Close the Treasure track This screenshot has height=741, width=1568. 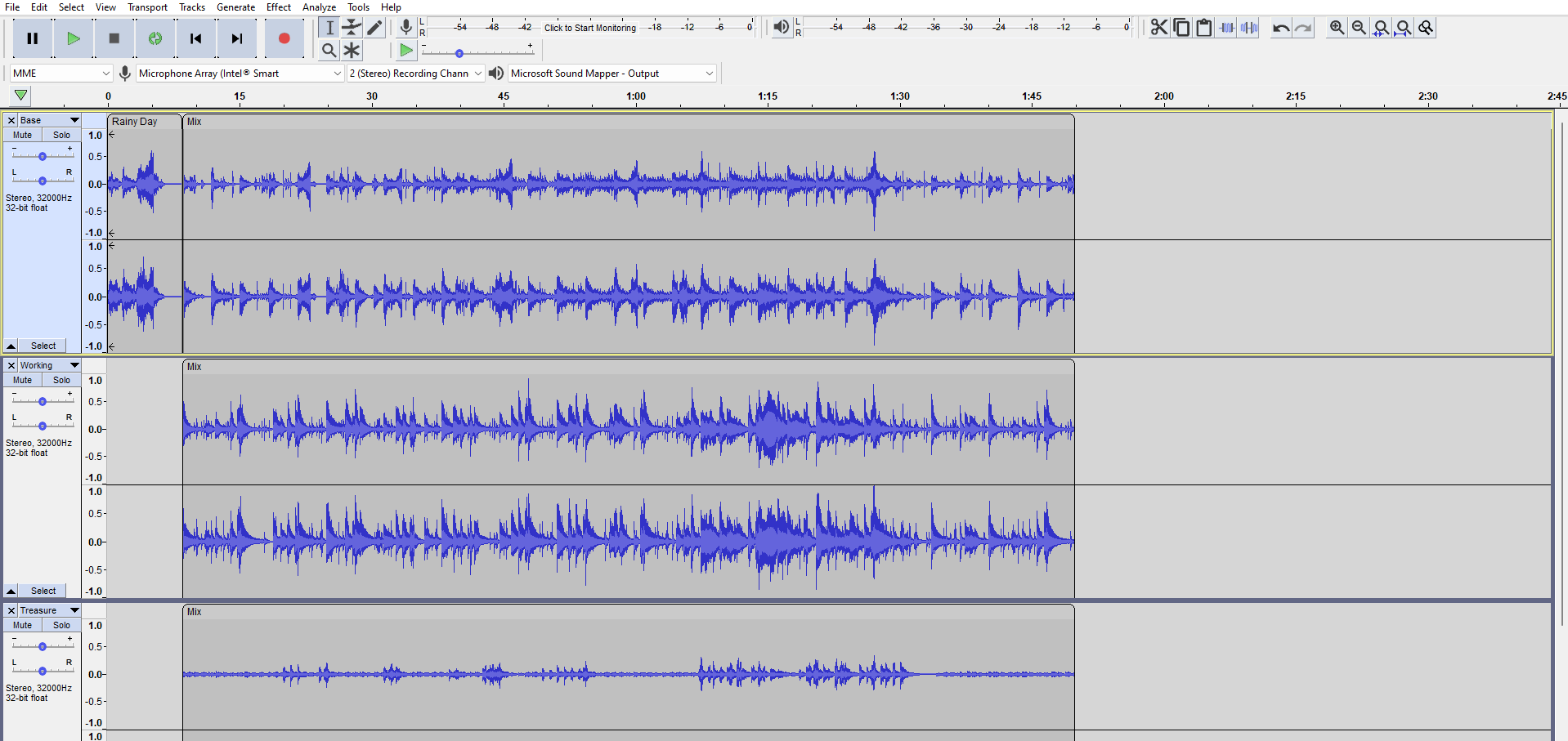(11, 610)
